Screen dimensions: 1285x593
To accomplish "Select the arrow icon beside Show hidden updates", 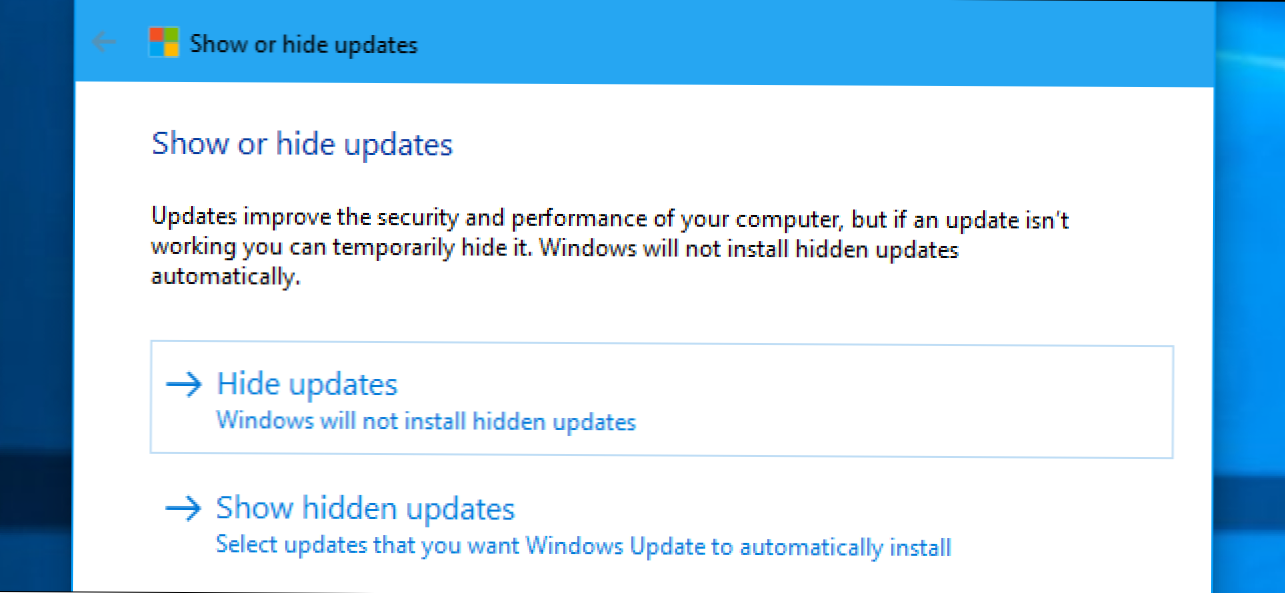I will [x=185, y=508].
